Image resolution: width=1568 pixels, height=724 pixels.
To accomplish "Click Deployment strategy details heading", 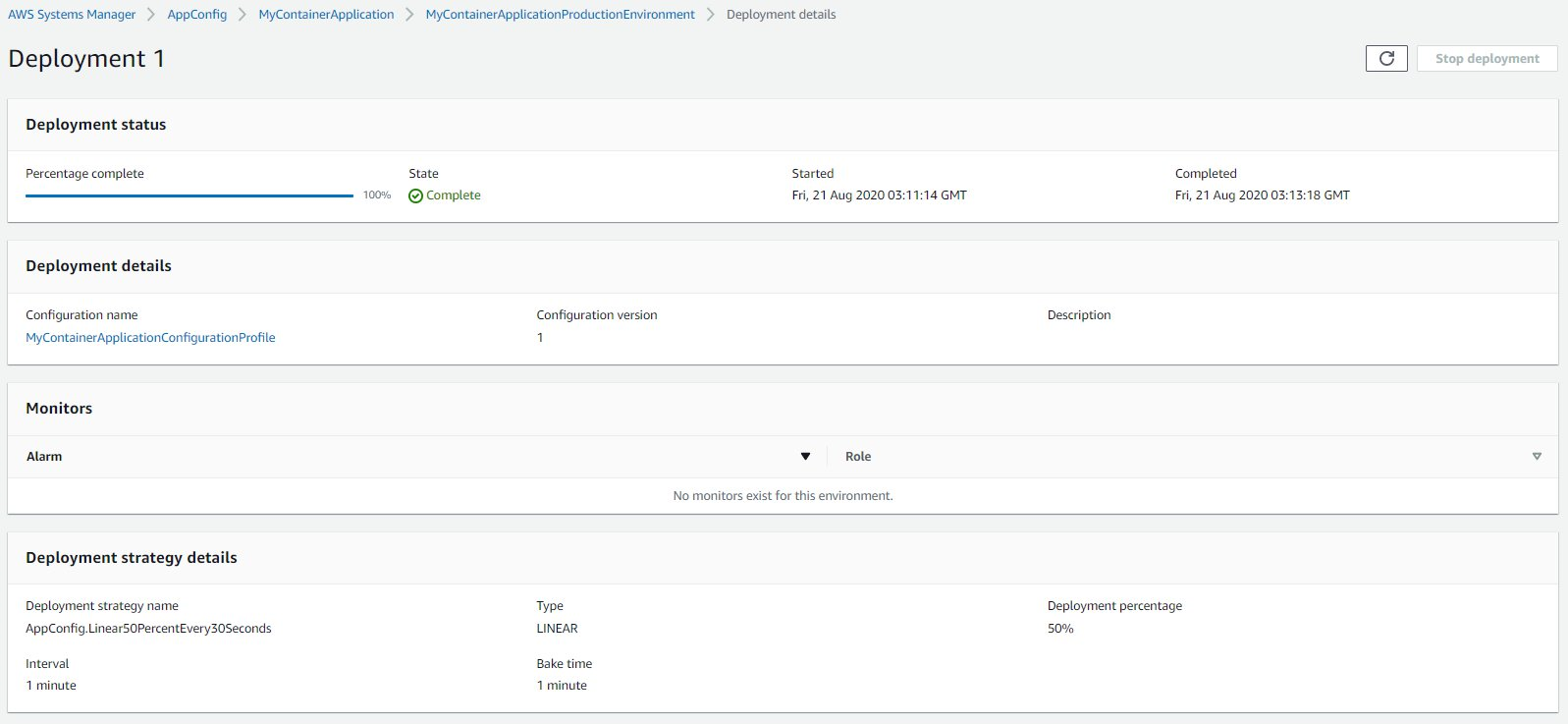I will pyautogui.click(x=132, y=557).
